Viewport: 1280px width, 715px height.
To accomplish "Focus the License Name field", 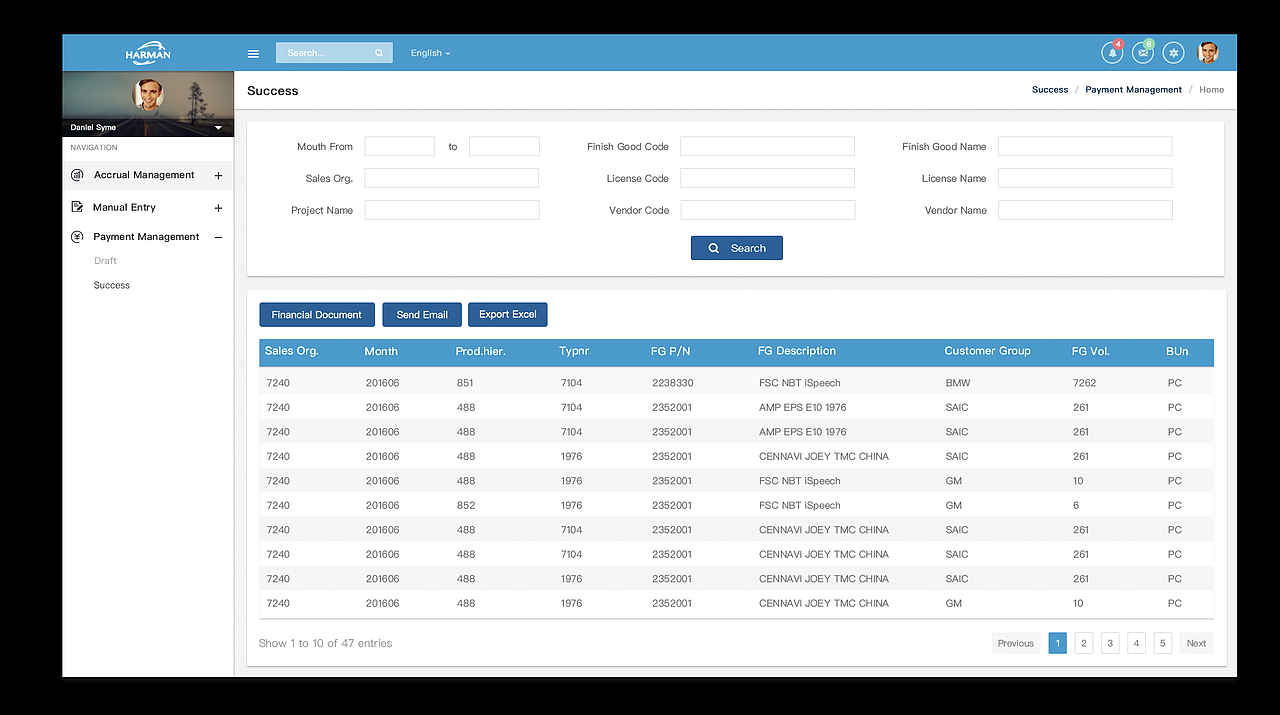I will pos(1085,178).
